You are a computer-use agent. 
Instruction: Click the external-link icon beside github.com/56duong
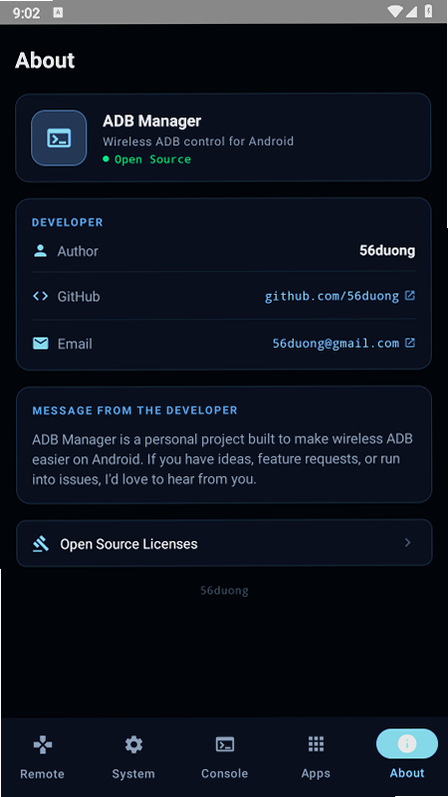point(410,295)
